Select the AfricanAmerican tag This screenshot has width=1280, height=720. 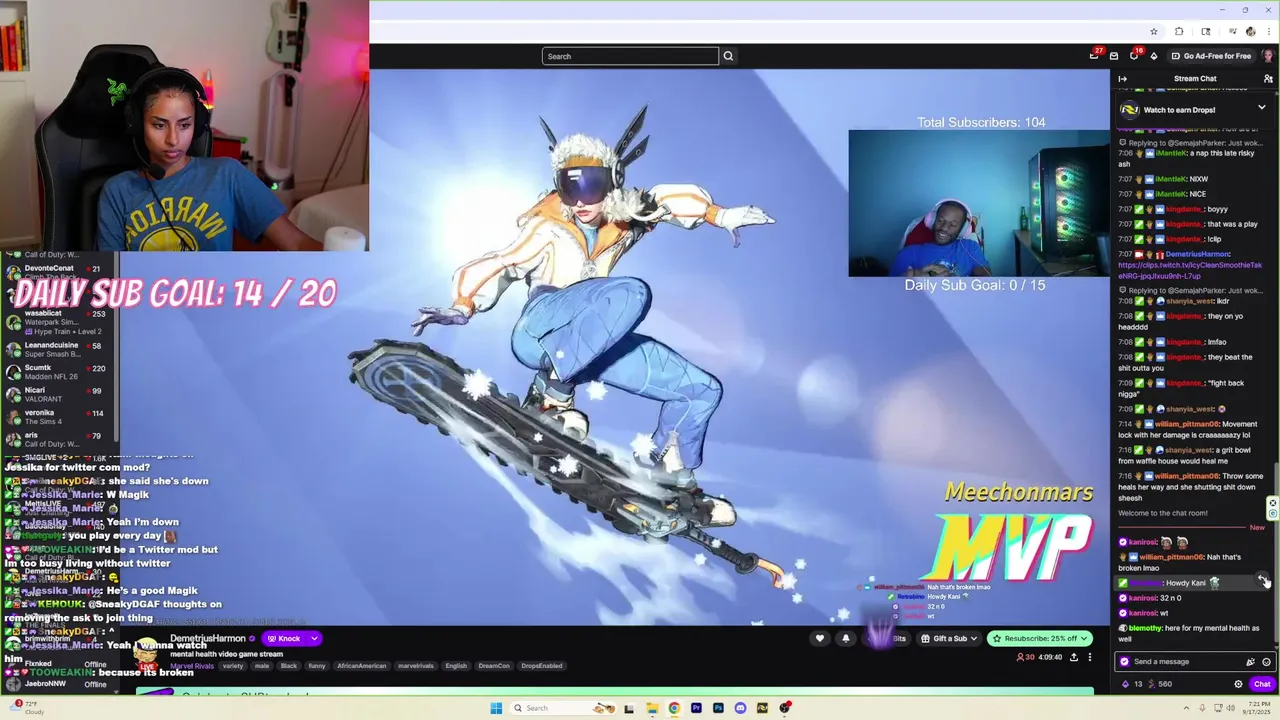pyautogui.click(x=363, y=665)
